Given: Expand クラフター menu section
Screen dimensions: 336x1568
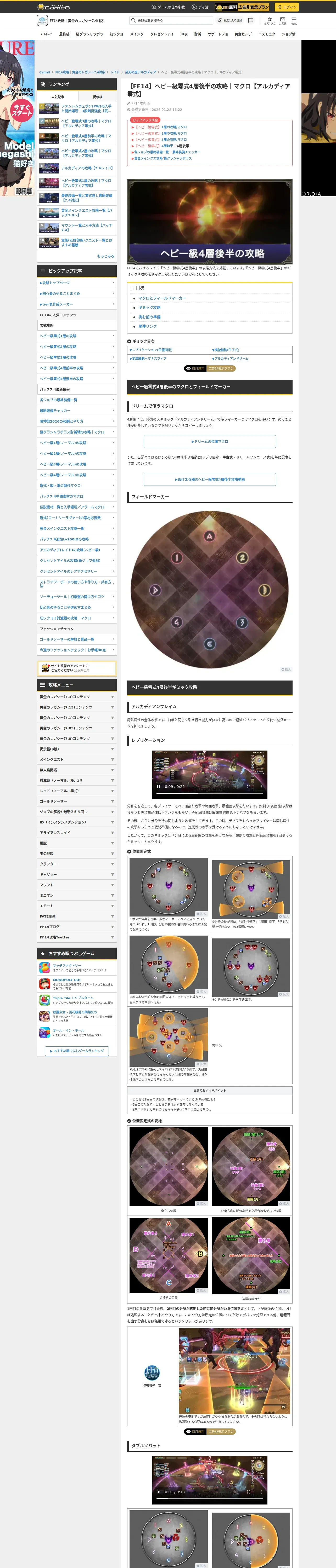Looking at the screenshot, I should [77, 864].
